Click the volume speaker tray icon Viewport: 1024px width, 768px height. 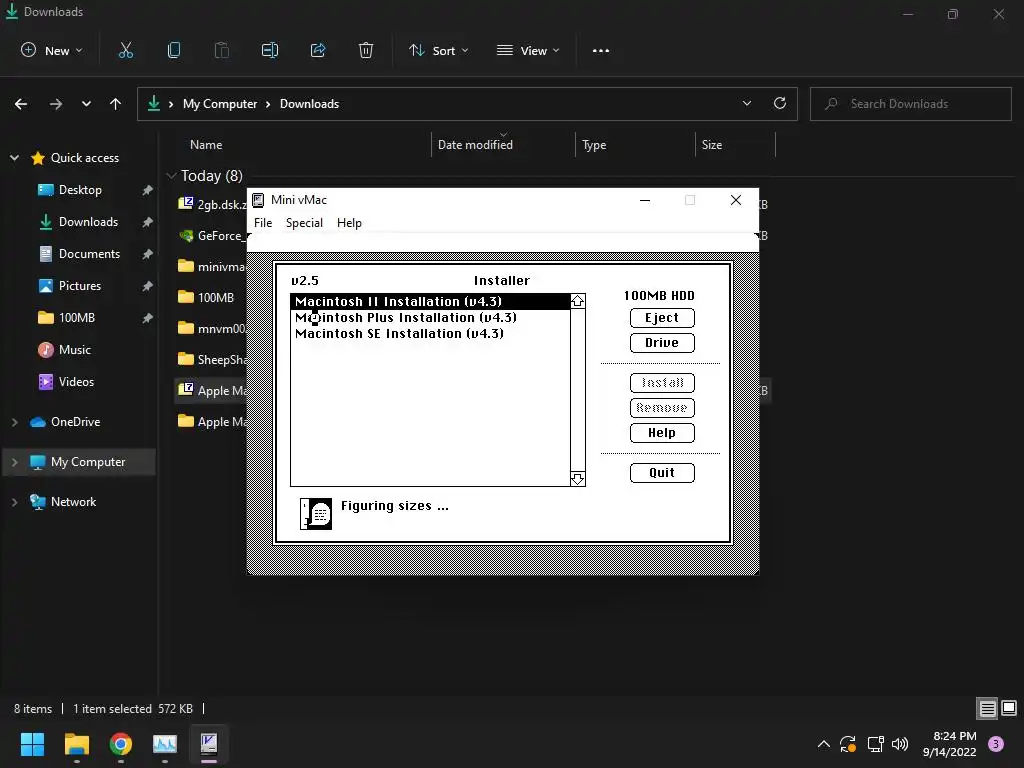click(x=900, y=744)
